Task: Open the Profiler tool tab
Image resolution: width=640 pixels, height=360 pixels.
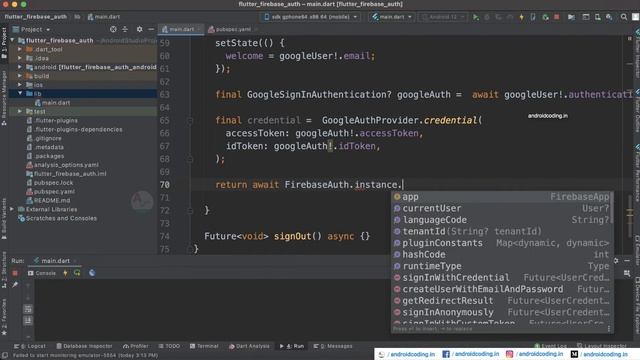Action: (136, 346)
